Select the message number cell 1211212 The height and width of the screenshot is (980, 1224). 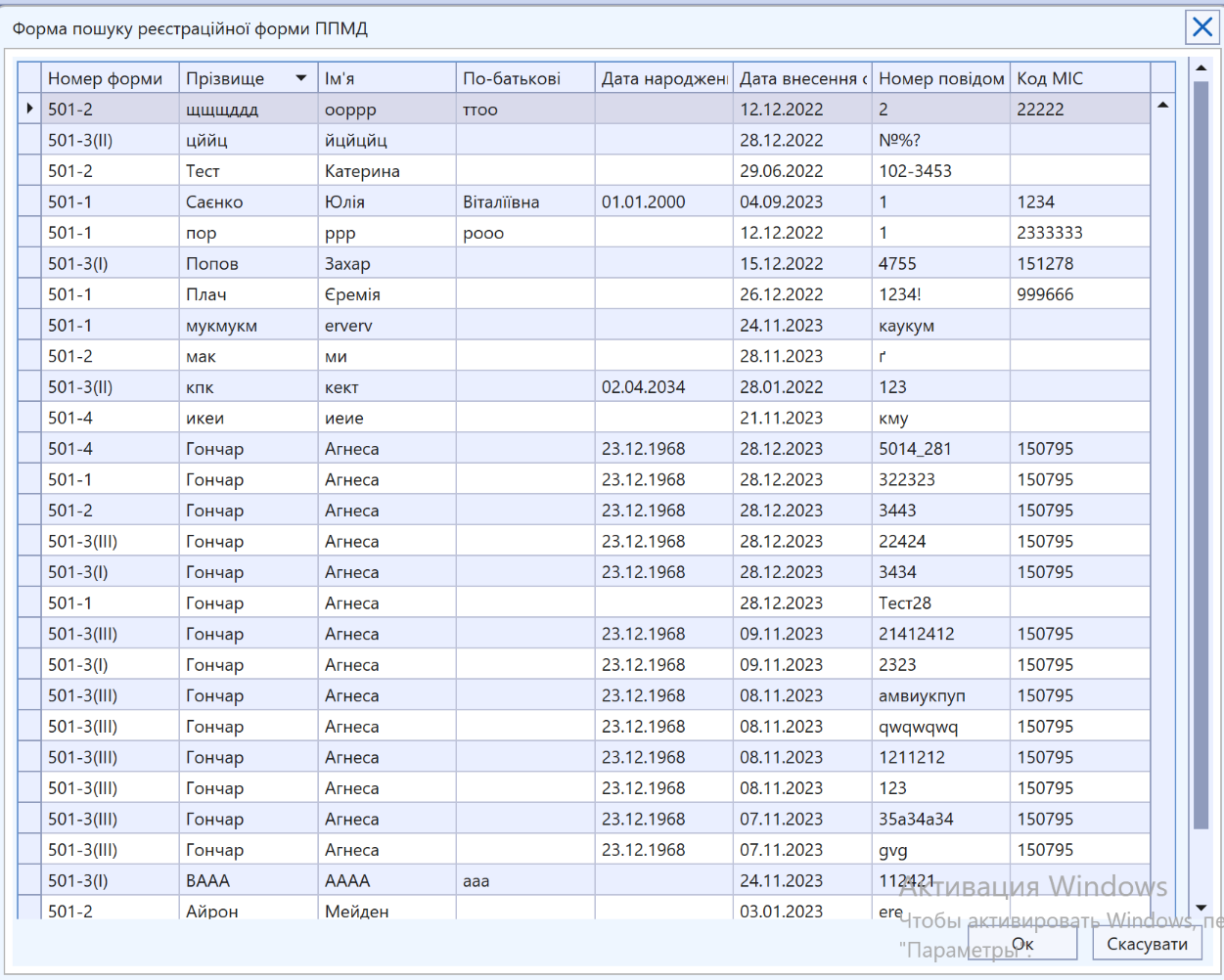[x=941, y=758]
